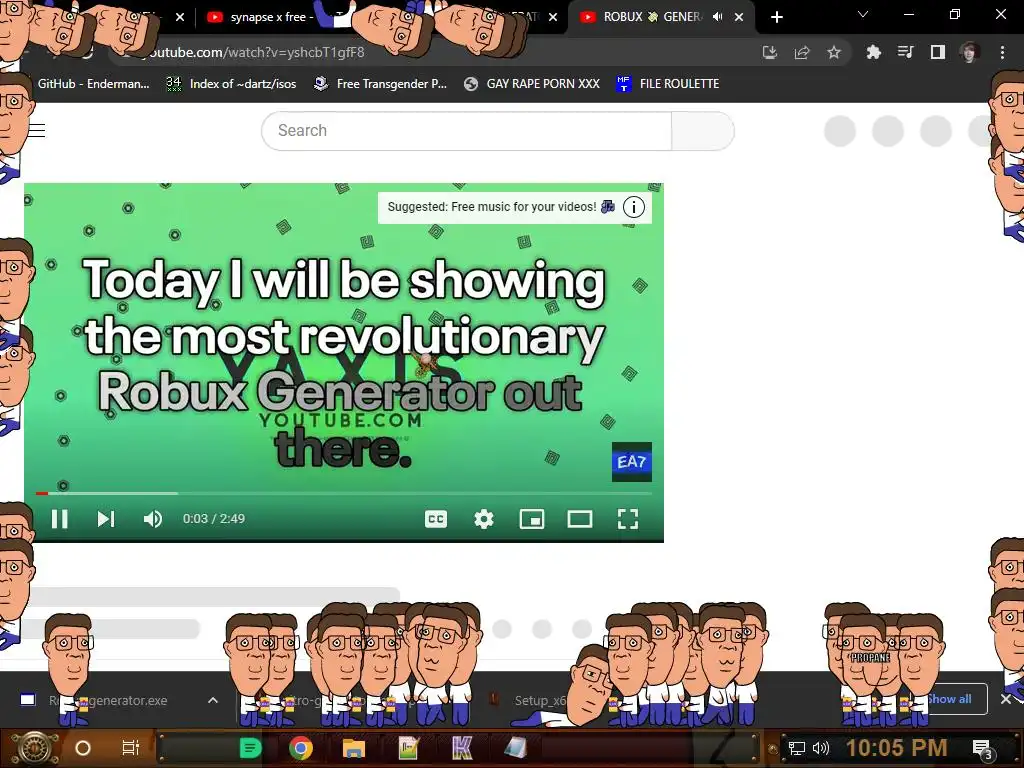This screenshot has width=1024, height=768.
Task: Open the notepad app taskbar icon
Action: [408, 748]
